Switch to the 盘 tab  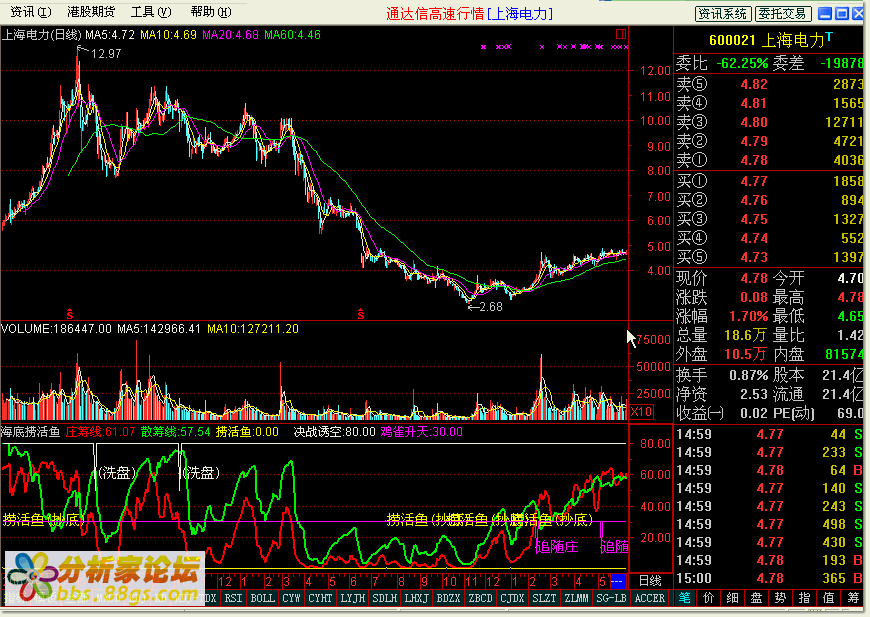click(756, 598)
